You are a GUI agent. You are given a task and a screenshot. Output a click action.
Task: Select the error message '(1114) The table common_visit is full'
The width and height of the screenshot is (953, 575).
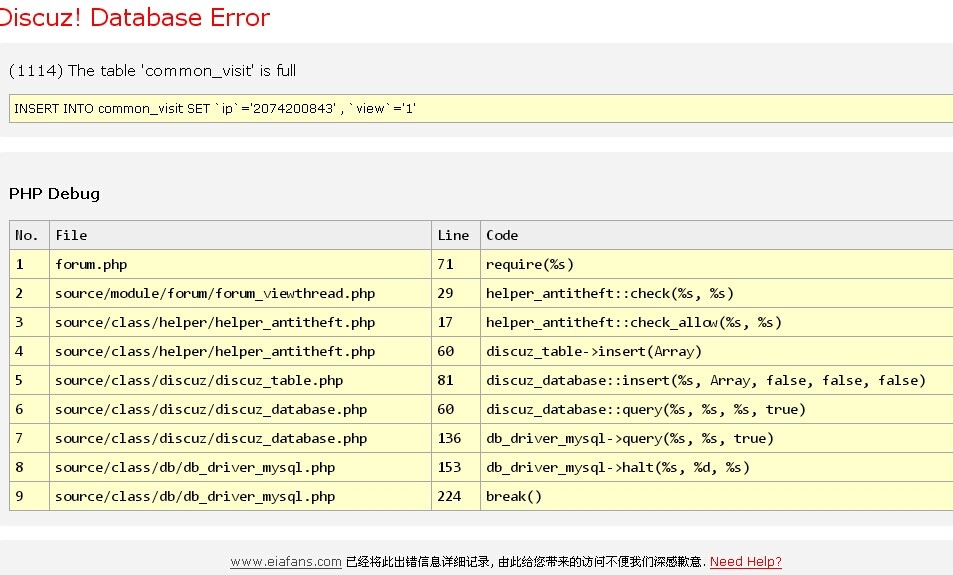pos(153,71)
